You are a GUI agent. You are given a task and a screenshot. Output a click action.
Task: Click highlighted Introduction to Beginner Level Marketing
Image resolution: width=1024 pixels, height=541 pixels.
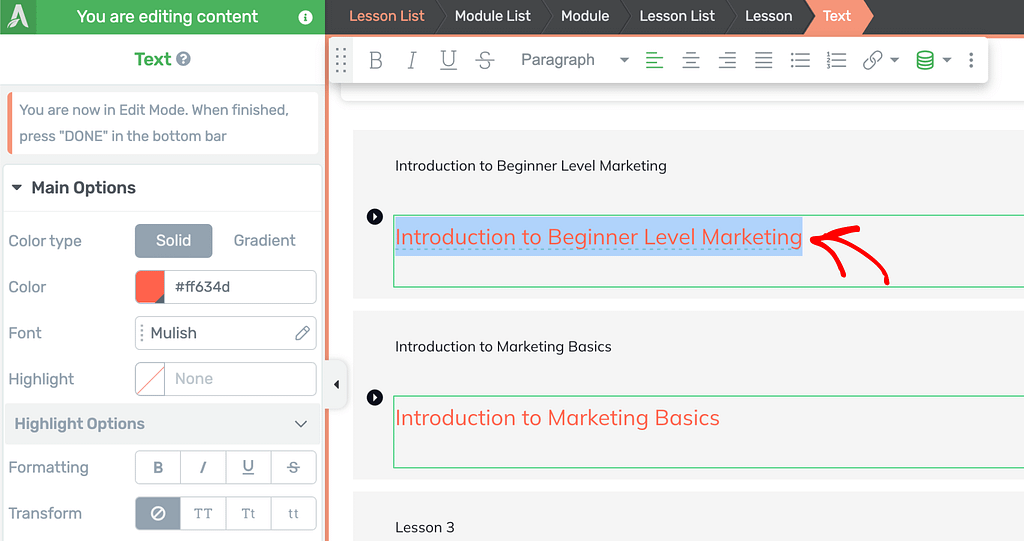(x=599, y=237)
